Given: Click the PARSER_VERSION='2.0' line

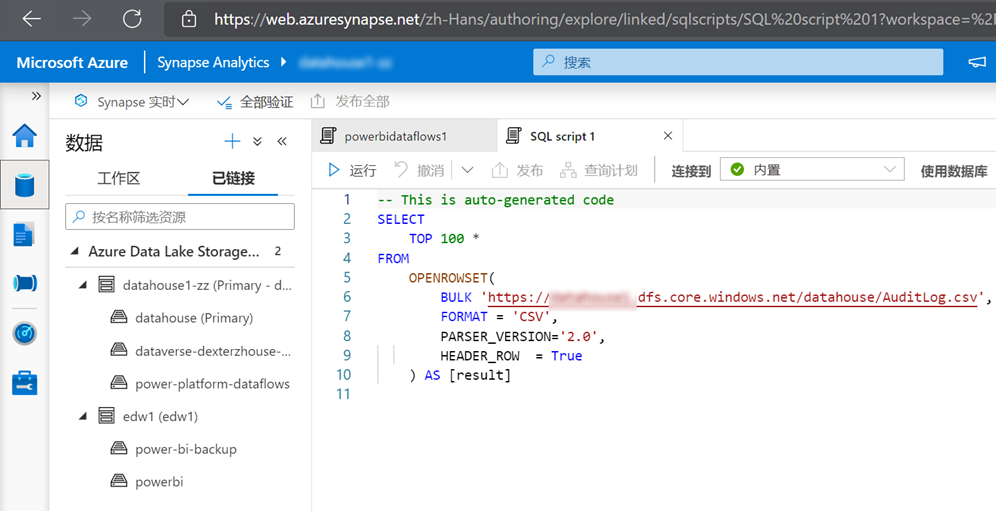Looking at the screenshot, I should pos(523,336).
